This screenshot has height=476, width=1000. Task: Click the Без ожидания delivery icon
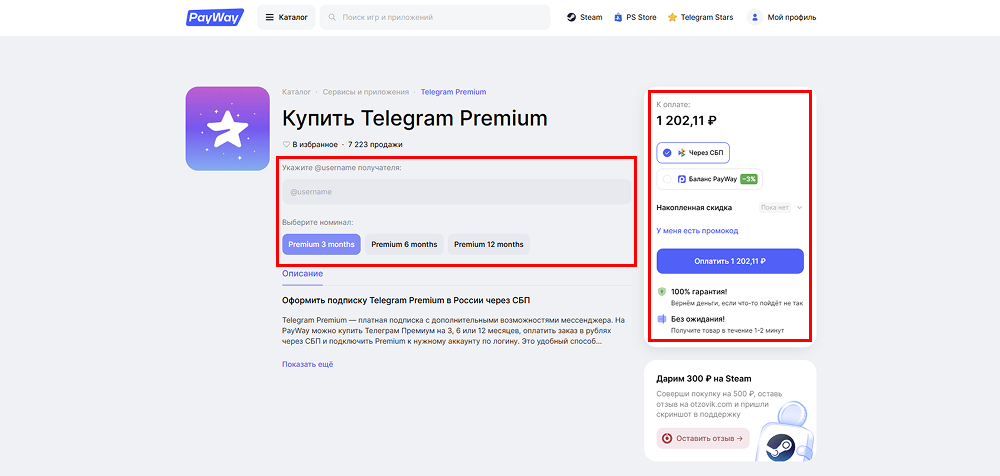click(662, 318)
